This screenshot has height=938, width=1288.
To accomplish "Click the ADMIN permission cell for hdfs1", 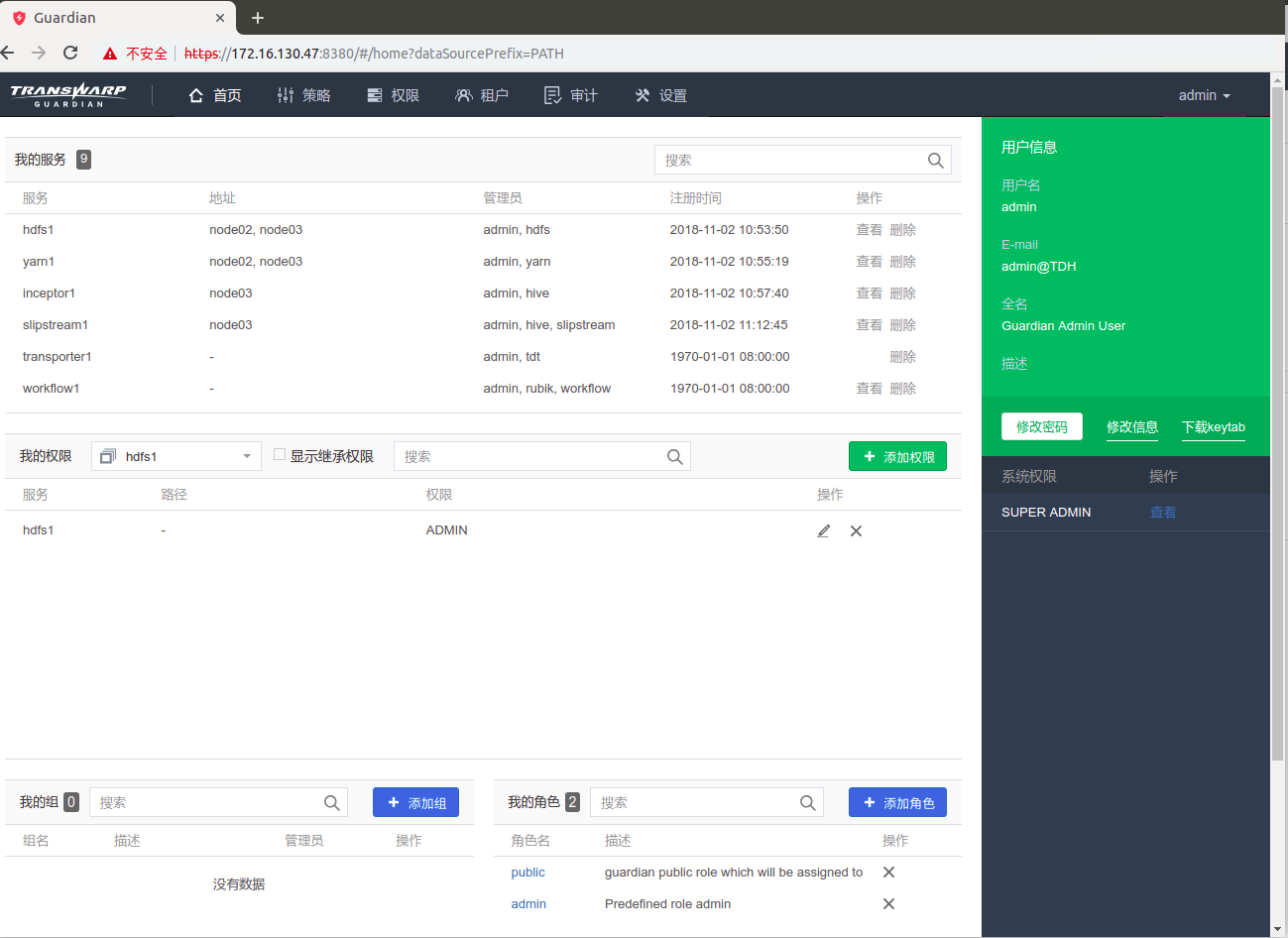I will click(447, 530).
